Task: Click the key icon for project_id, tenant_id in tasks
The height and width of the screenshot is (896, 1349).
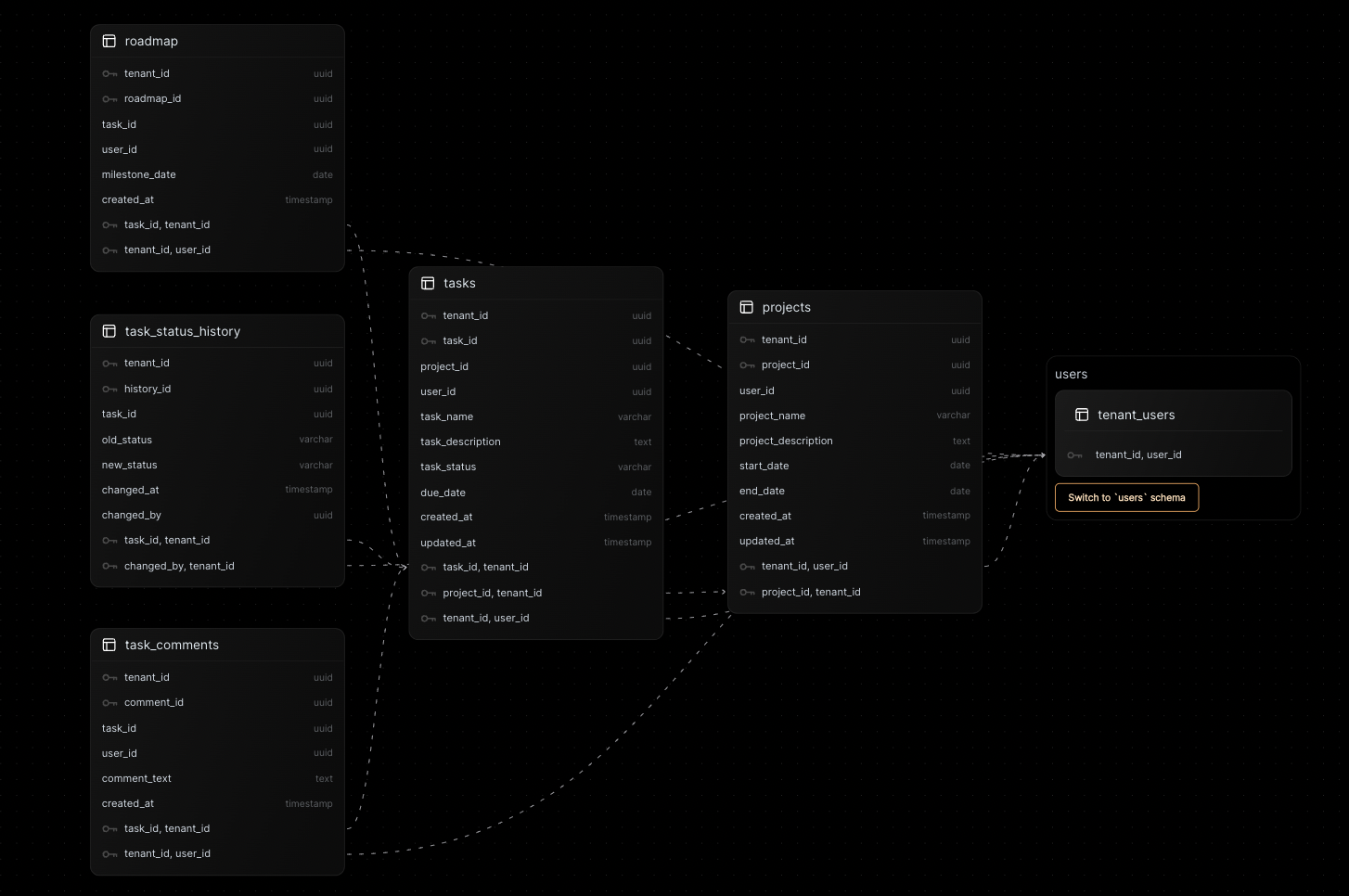Action: click(428, 592)
